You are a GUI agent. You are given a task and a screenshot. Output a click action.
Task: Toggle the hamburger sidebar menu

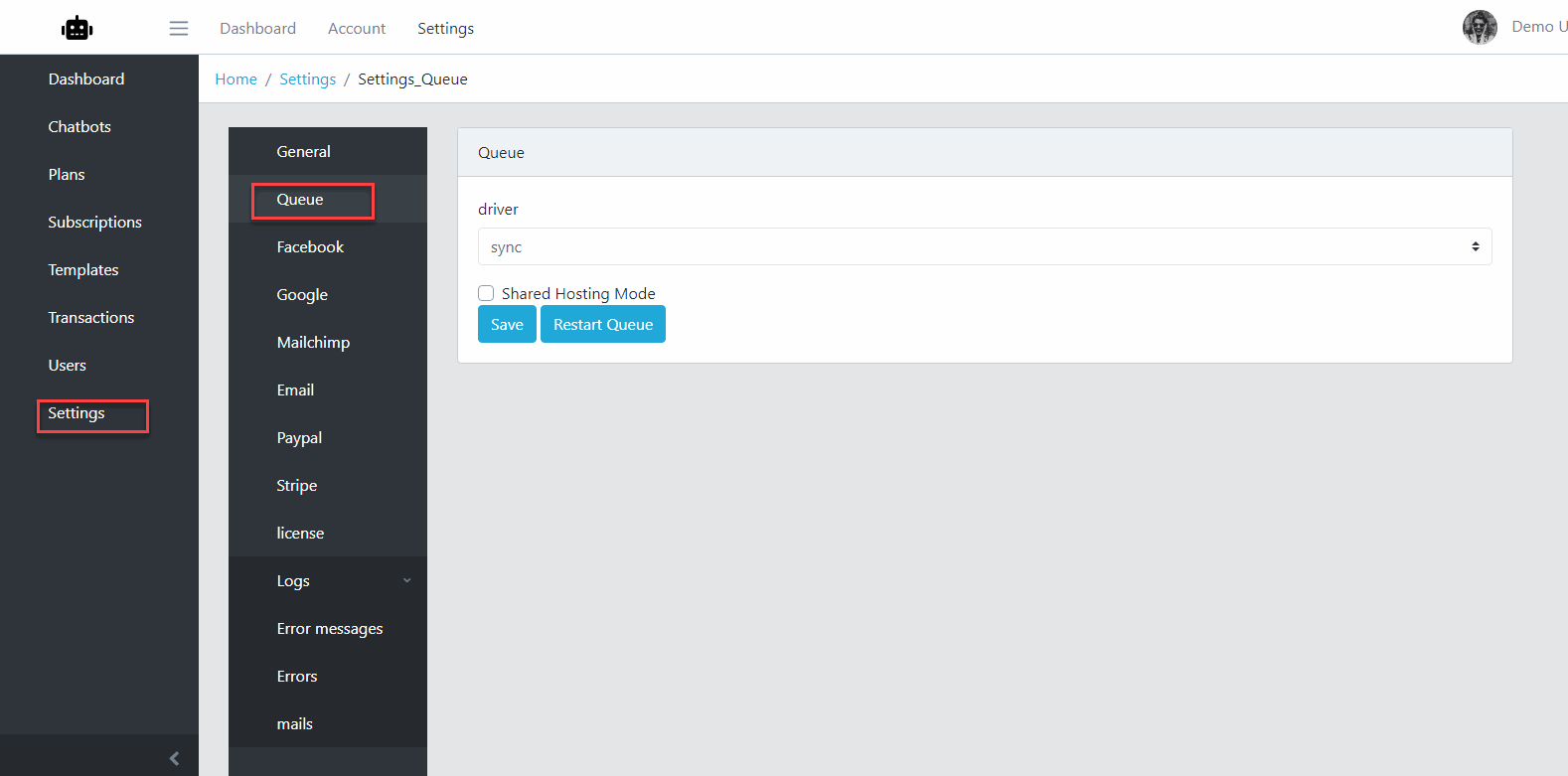[179, 29]
